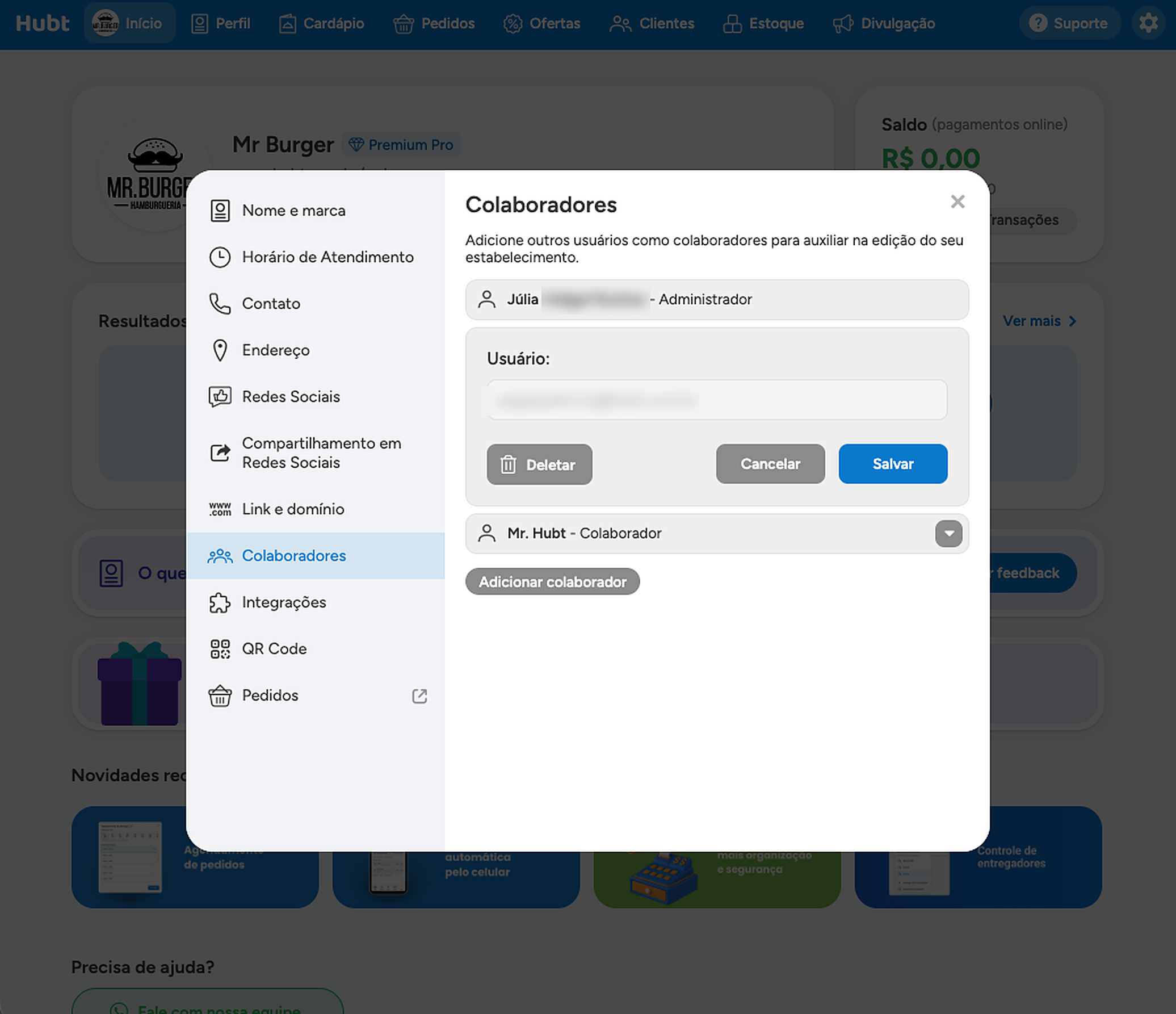This screenshot has height=1014, width=1176.
Task: Click the Júlia administrator user icon
Action: (x=486, y=299)
